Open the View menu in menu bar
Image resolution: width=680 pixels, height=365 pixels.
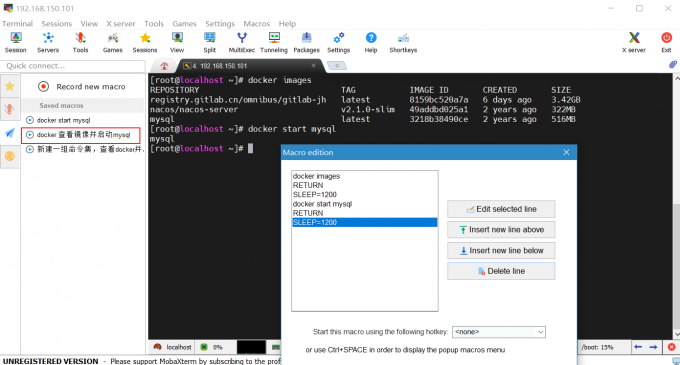coord(89,23)
